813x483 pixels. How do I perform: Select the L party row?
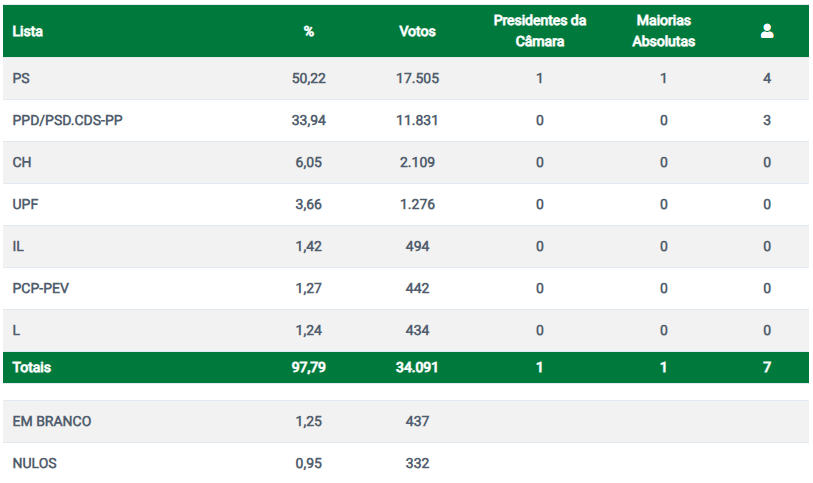(x=16, y=330)
